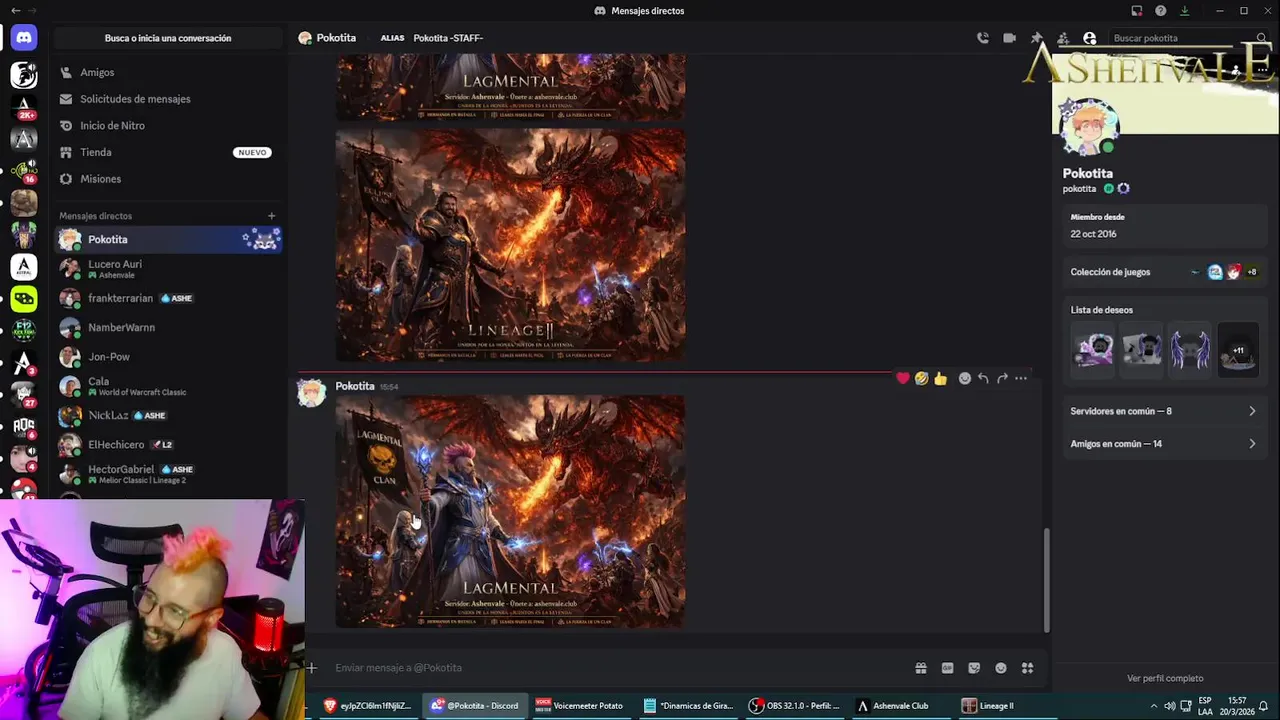Open Solicitudes de mensajes

(168, 99)
